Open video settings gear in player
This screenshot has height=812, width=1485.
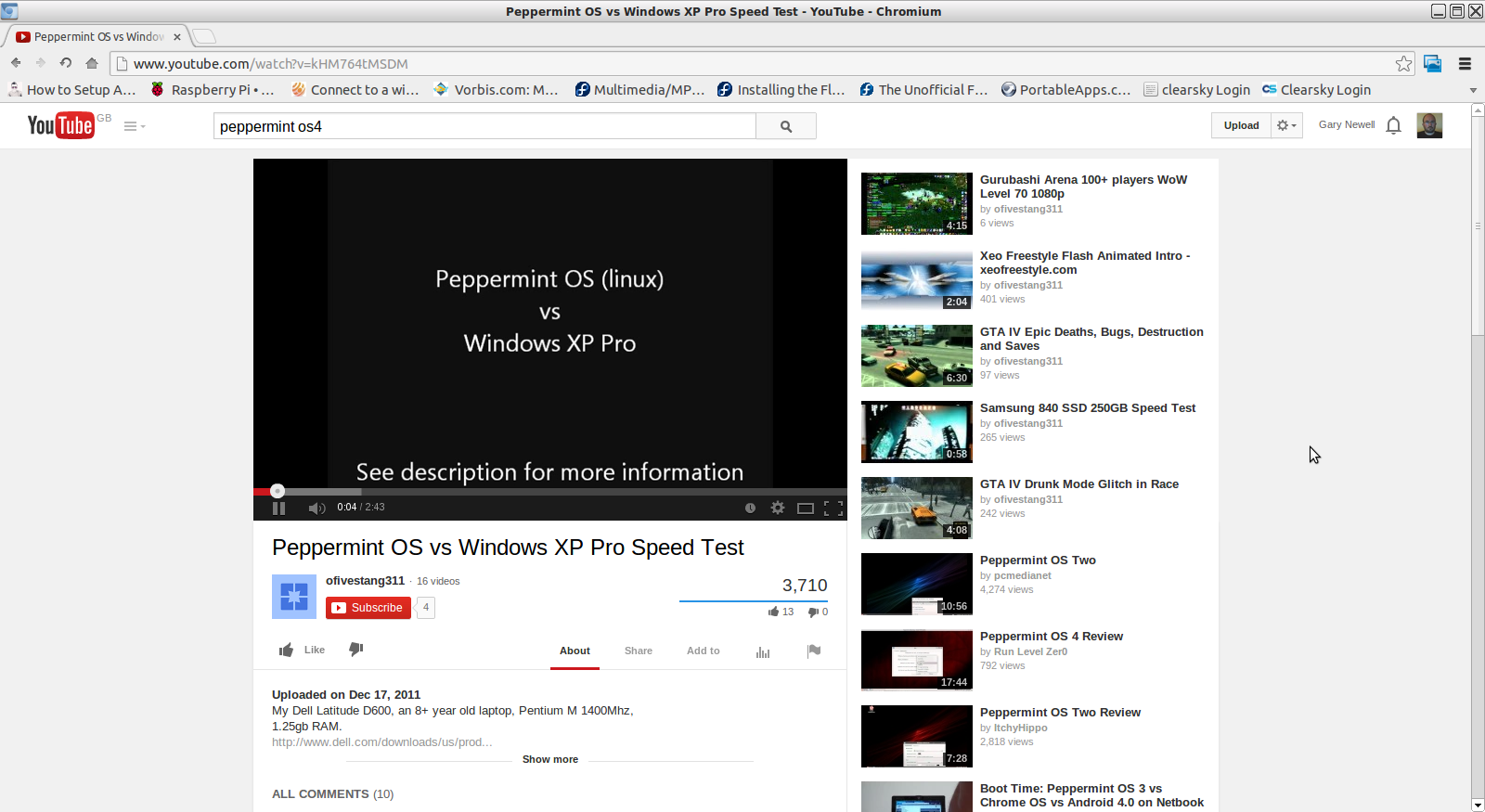[x=778, y=508]
